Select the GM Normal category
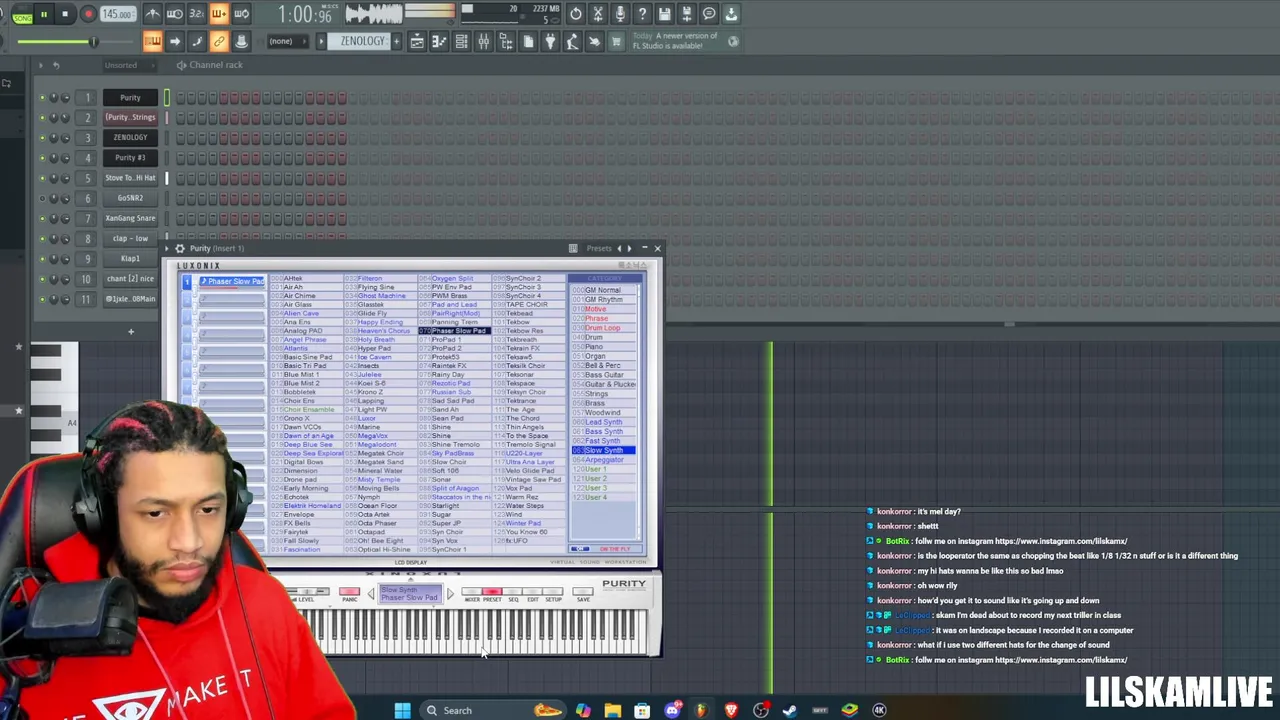This screenshot has height=720, width=1280. click(x=602, y=290)
